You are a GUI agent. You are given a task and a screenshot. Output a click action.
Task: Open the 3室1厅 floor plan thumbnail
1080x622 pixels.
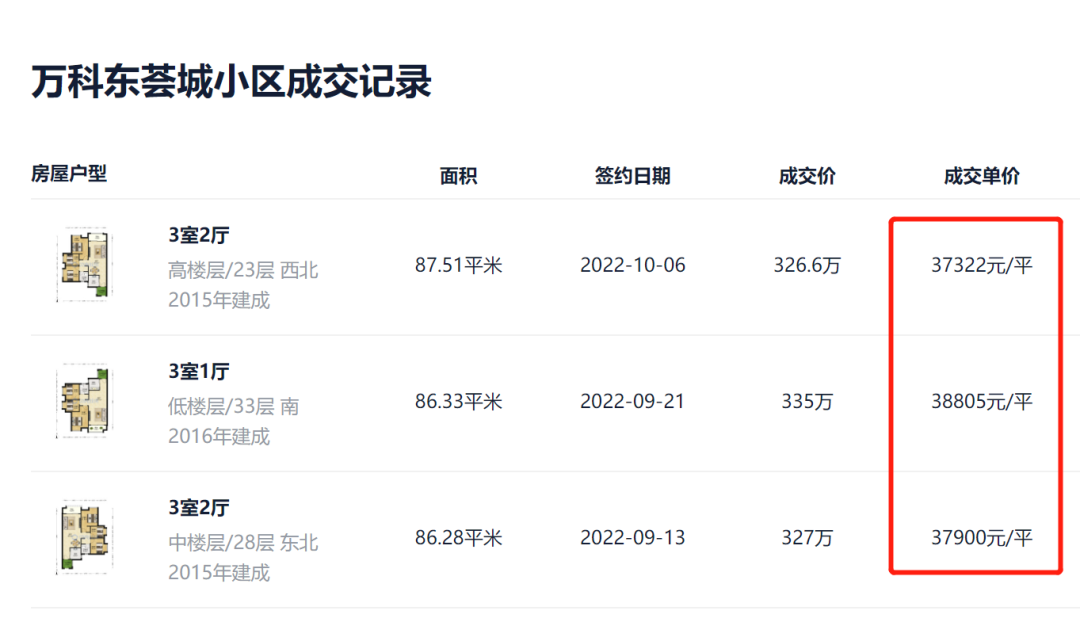point(84,402)
